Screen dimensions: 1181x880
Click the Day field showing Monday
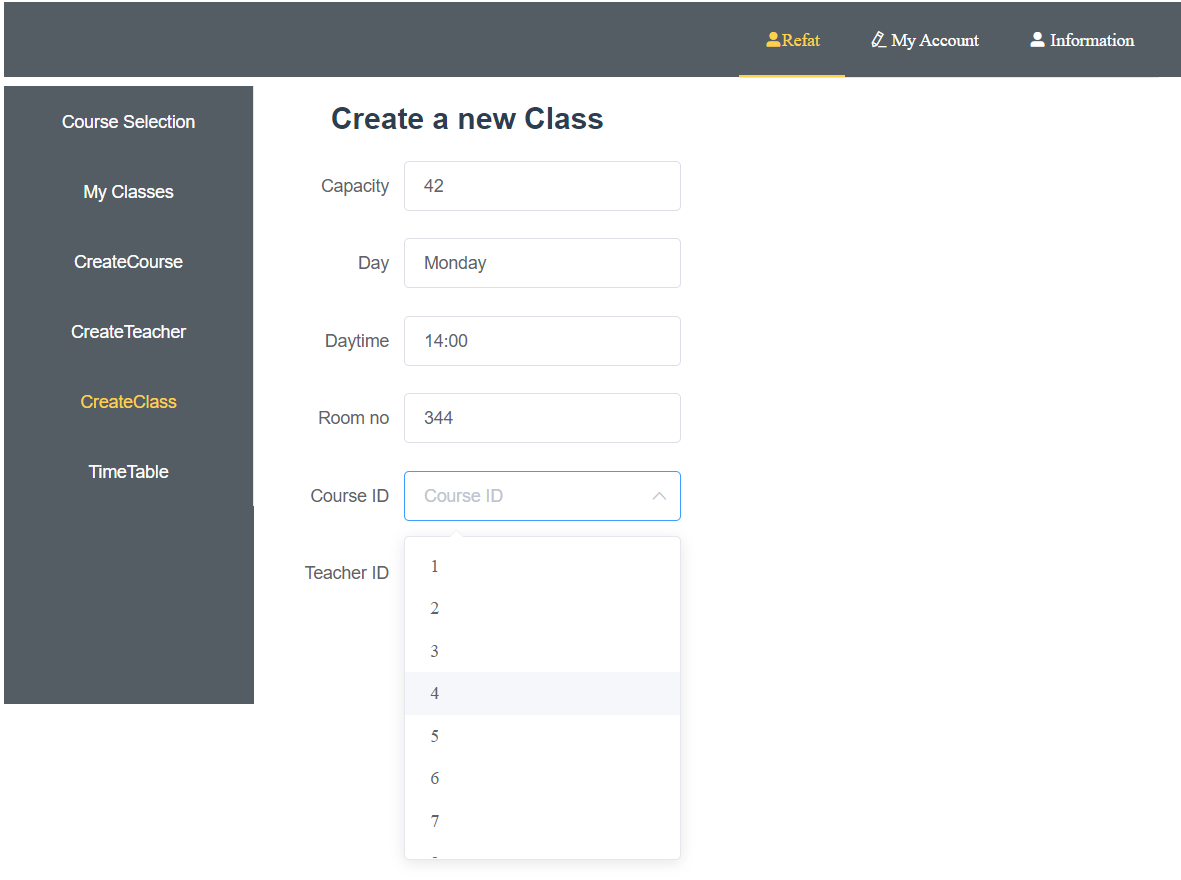542,262
